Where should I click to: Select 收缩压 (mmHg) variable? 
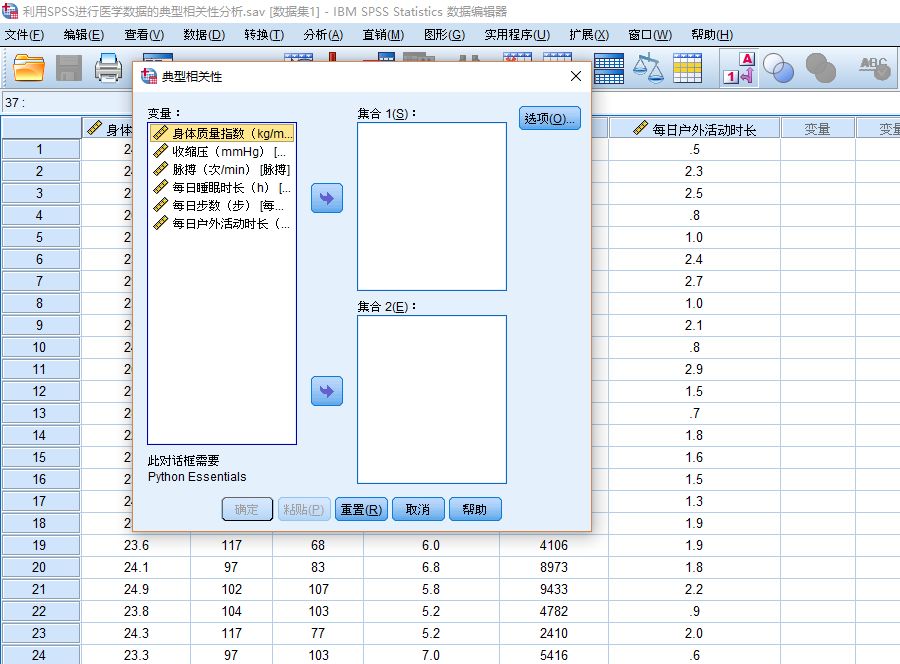point(223,152)
